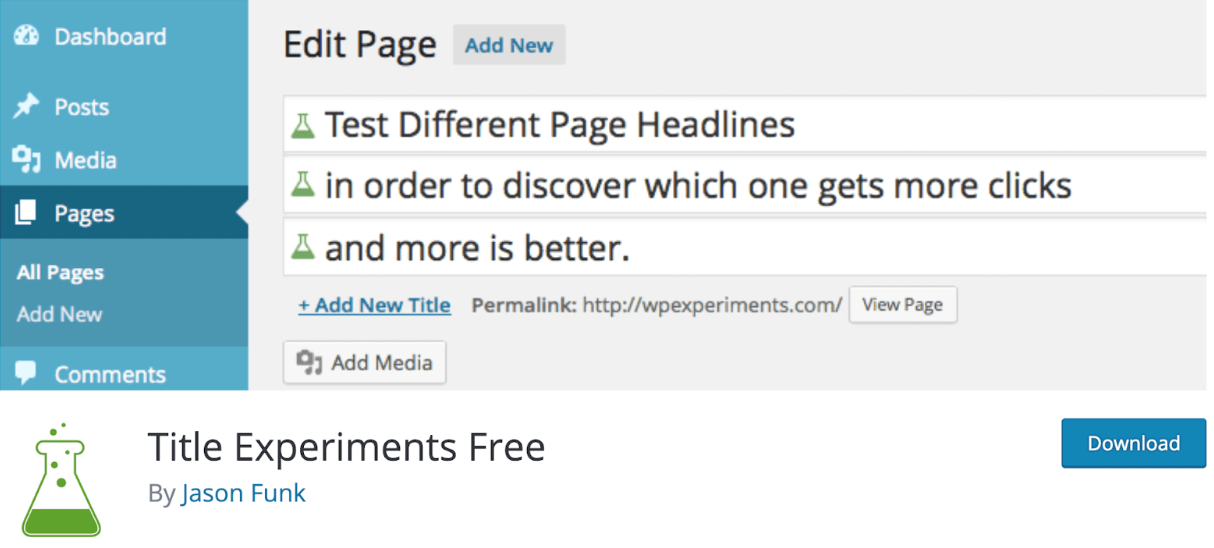Choose Add New under Pages submenu

(59, 314)
